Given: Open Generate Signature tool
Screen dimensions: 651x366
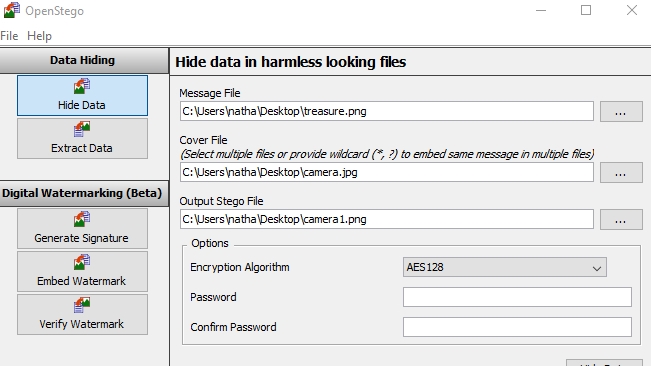Looking at the screenshot, I should coord(82,228).
